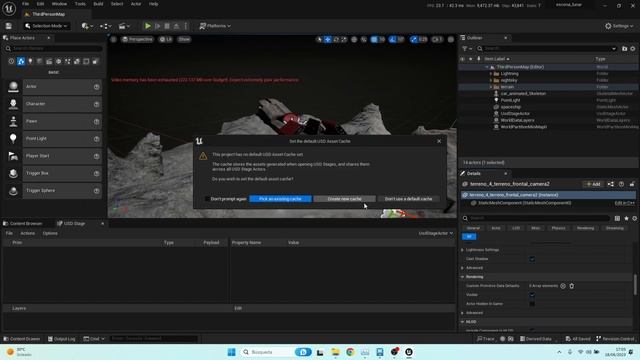Start Play in Editor with green play button
The width and height of the screenshot is (640, 360).
(148, 26)
